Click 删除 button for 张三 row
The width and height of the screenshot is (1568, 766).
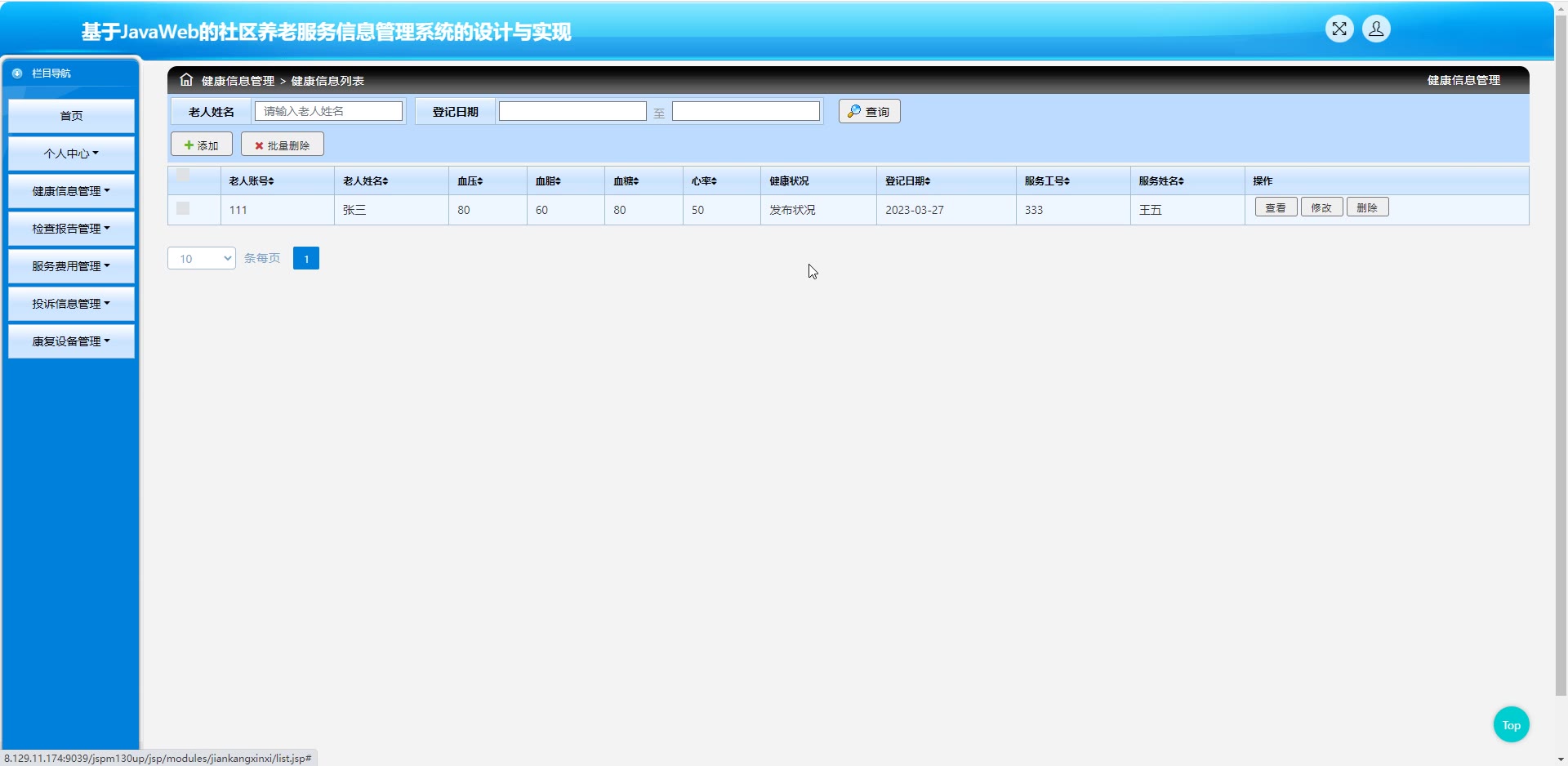pyautogui.click(x=1367, y=208)
